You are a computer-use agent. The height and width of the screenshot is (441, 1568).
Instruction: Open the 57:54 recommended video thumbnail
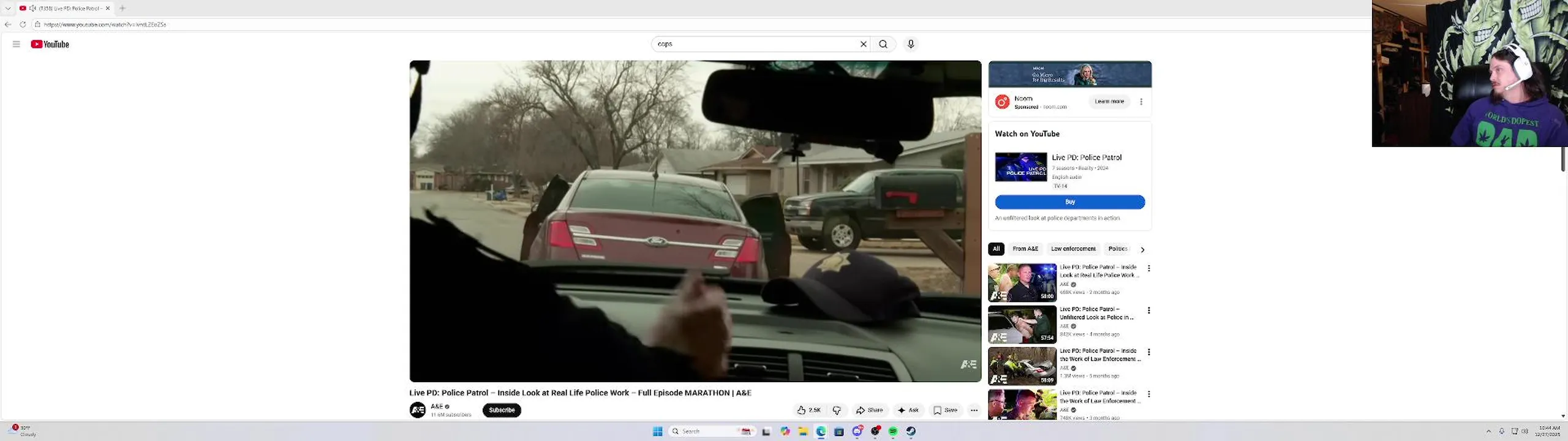1022,324
